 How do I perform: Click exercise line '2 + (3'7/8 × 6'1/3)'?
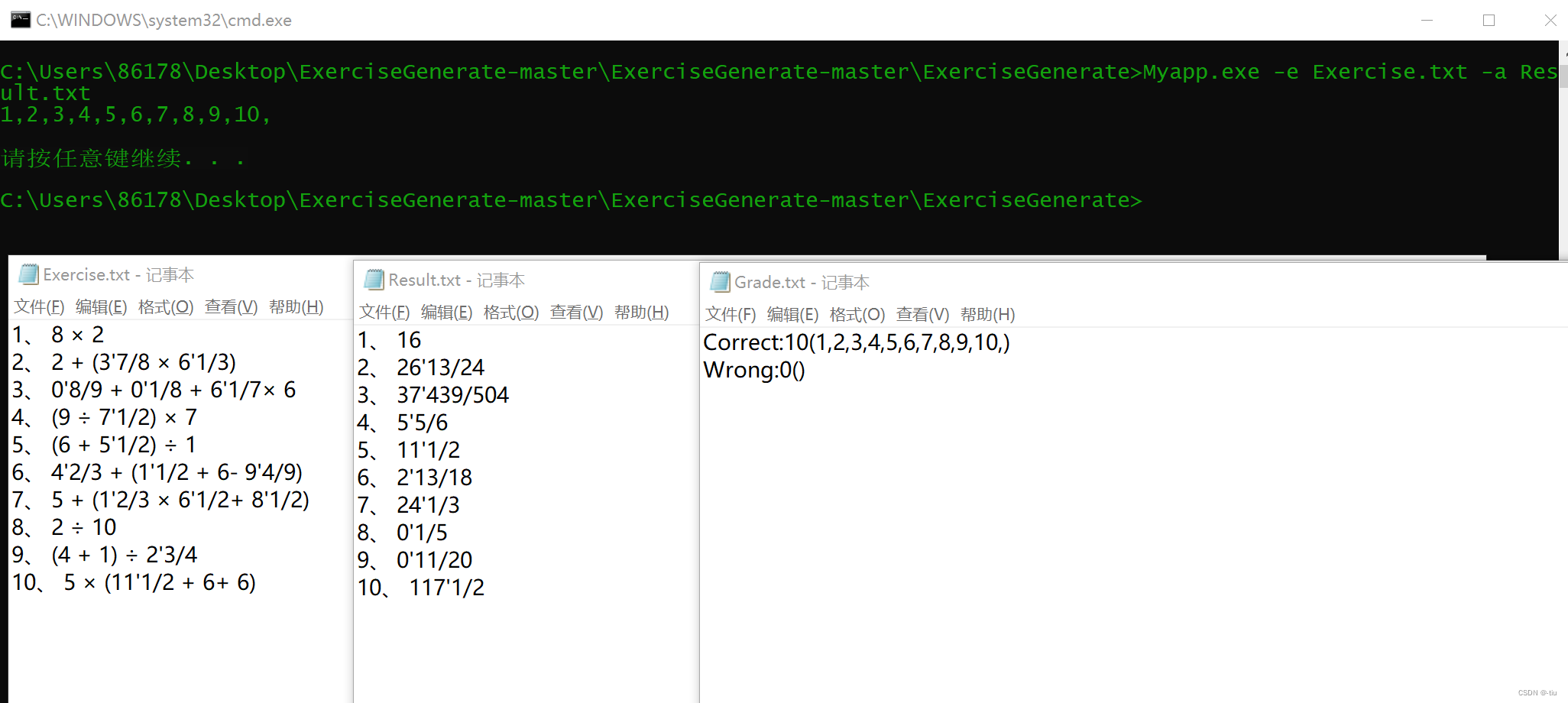[x=144, y=362]
